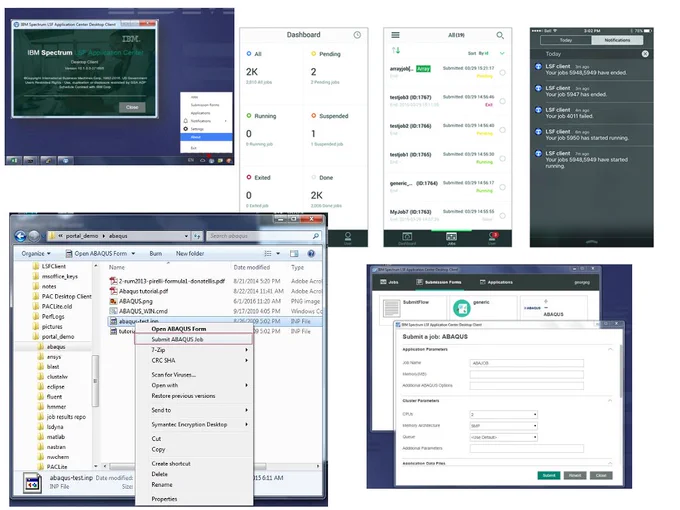Select the Abaqus tutorial.pdf file
This screenshot has width=680, height=510.
coord(144,291)
